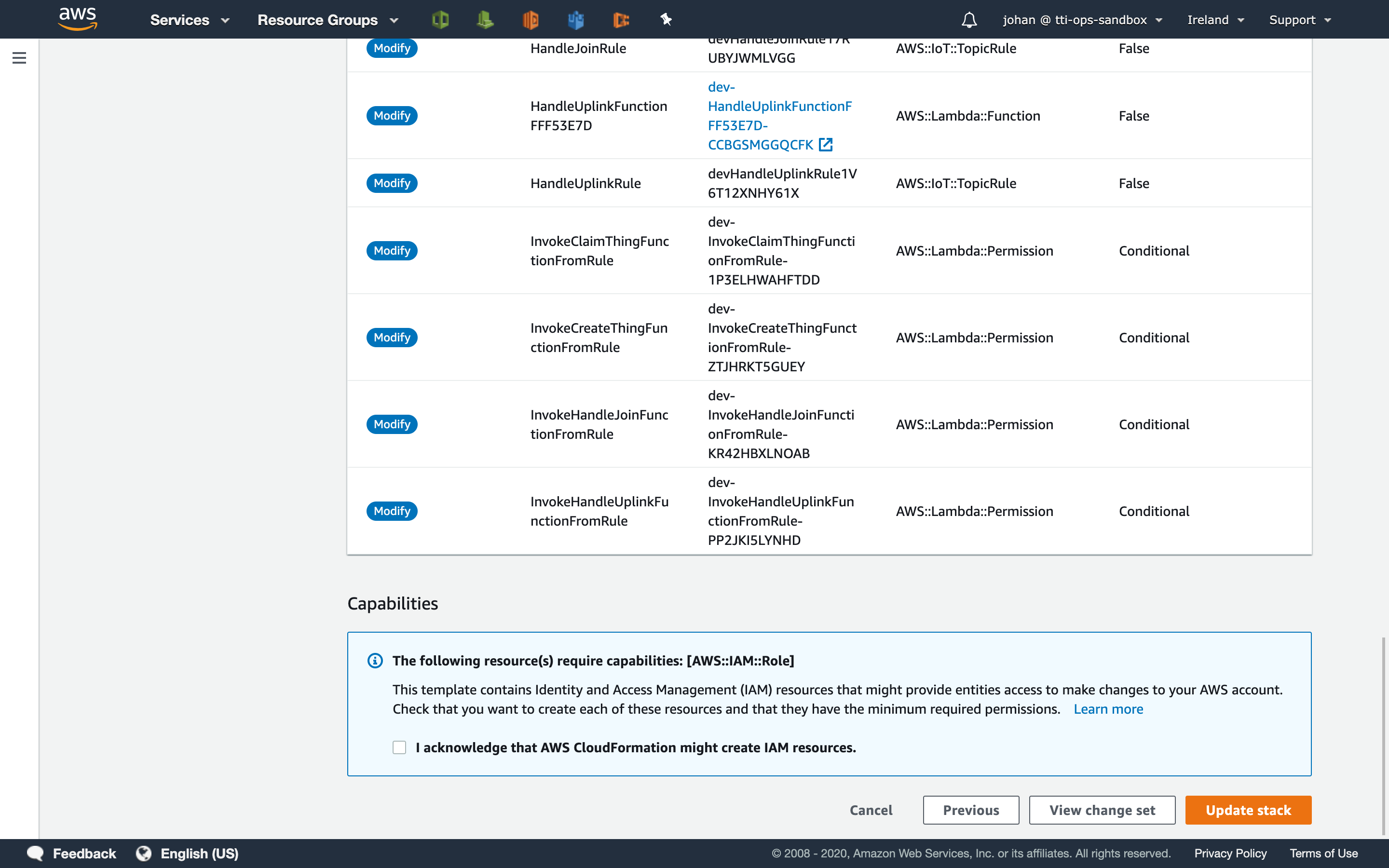Click the white pushpin icon

click(x=666, y=20)
